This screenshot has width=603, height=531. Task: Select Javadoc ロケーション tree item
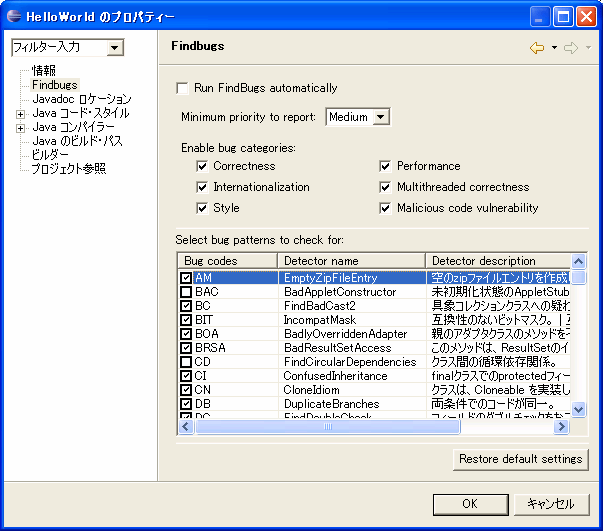[82, 99]
